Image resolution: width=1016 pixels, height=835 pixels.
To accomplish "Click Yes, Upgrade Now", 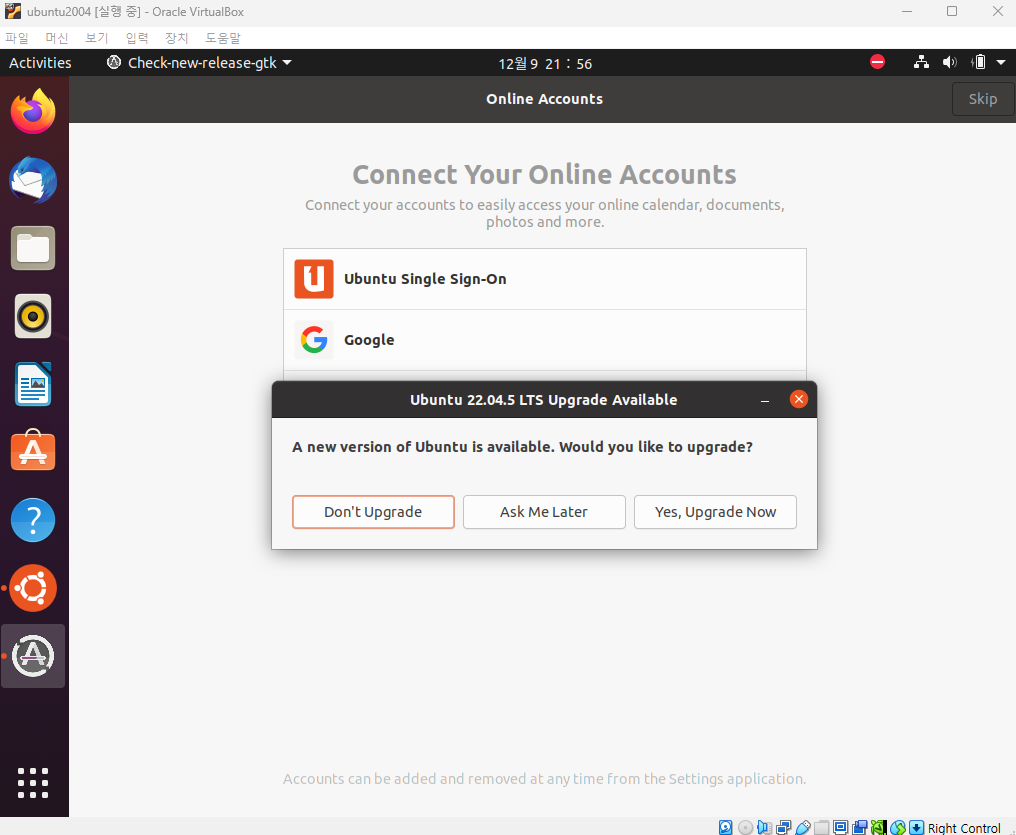I will pos(715,512).
